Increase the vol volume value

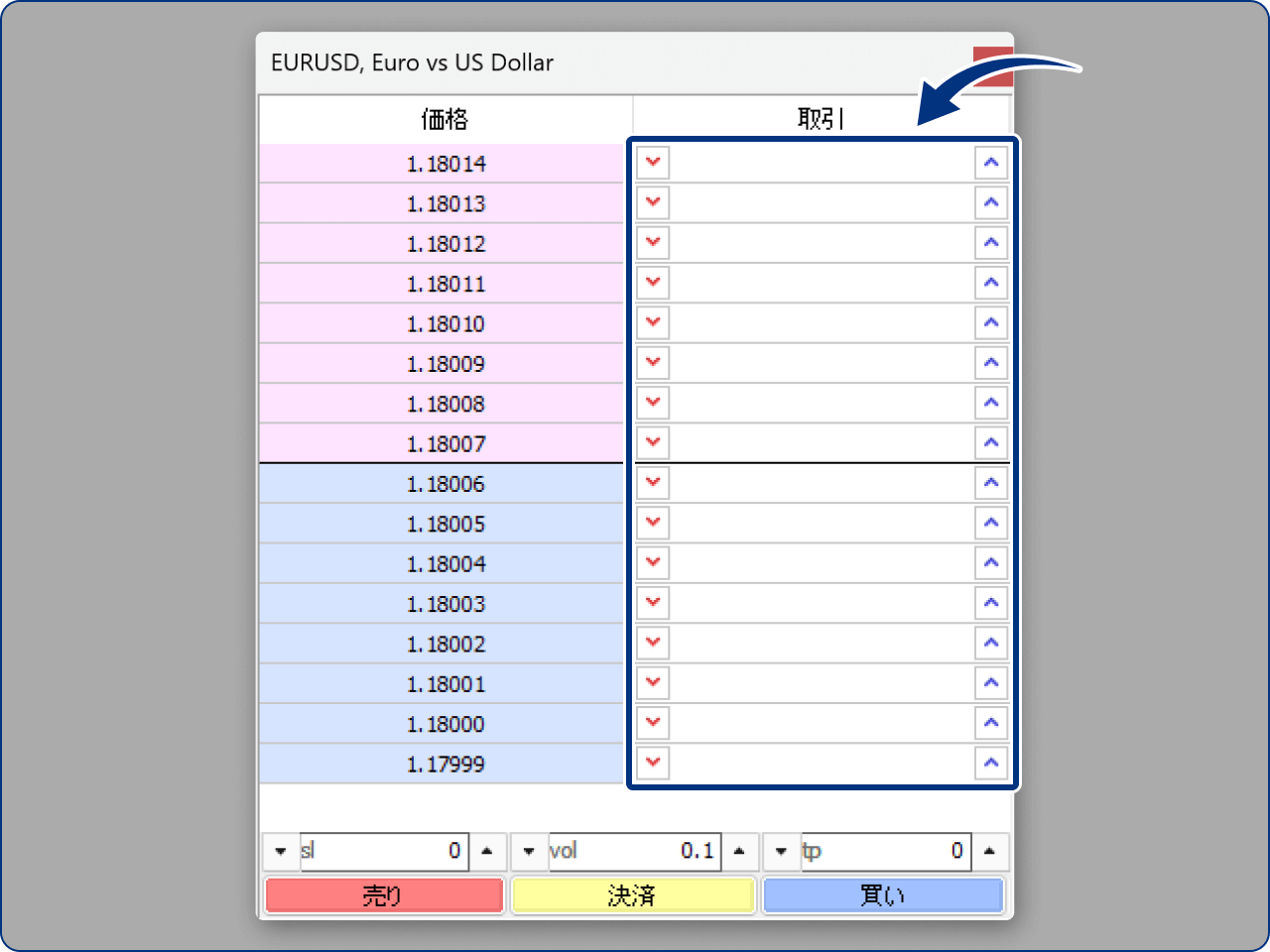click(739, 851)
